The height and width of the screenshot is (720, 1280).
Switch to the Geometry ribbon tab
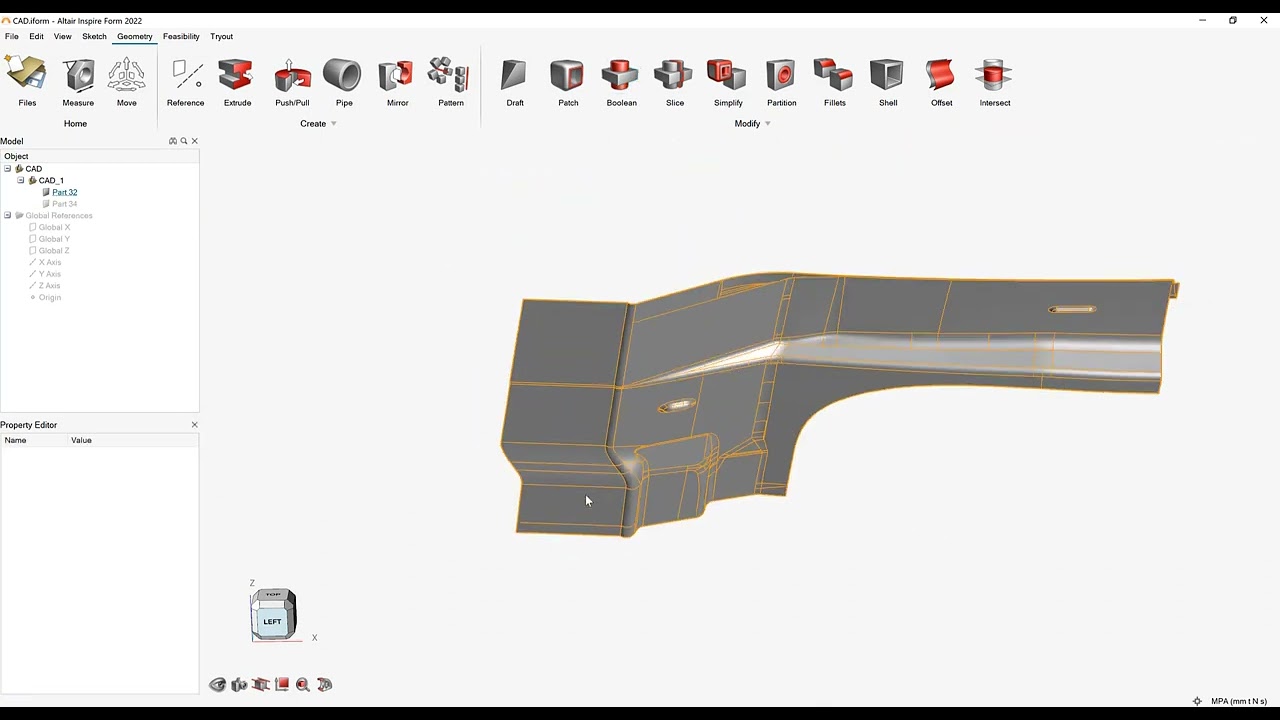[135, 36]
